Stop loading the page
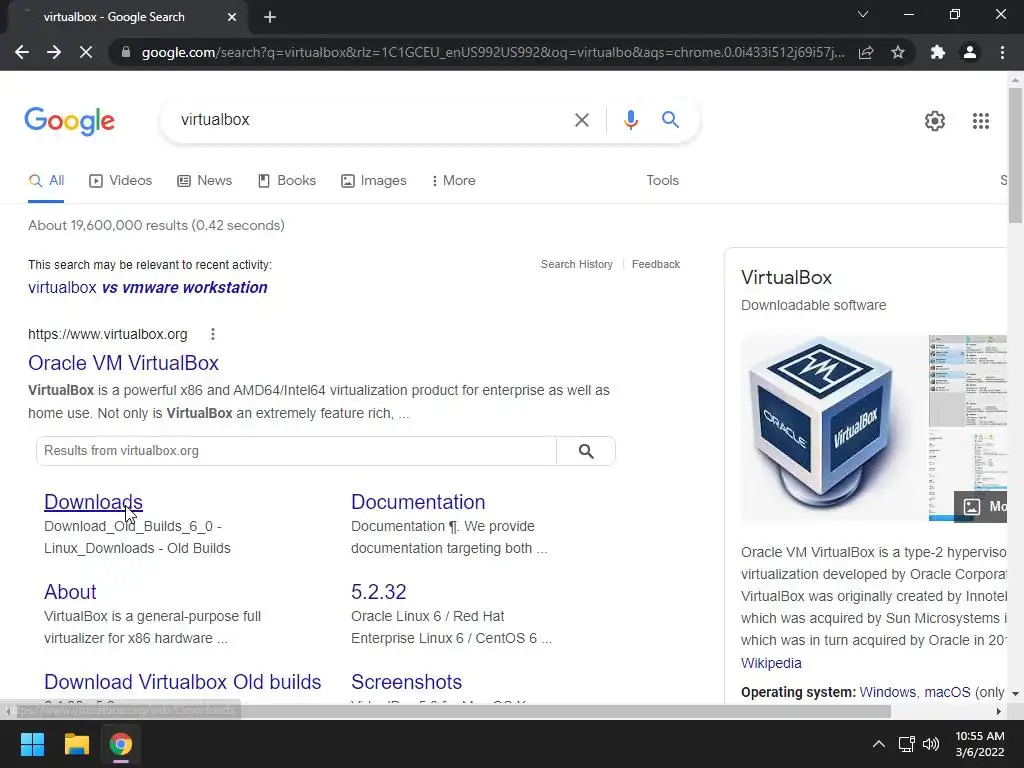This screenshot has height=768, width=1024. [86, 52]
